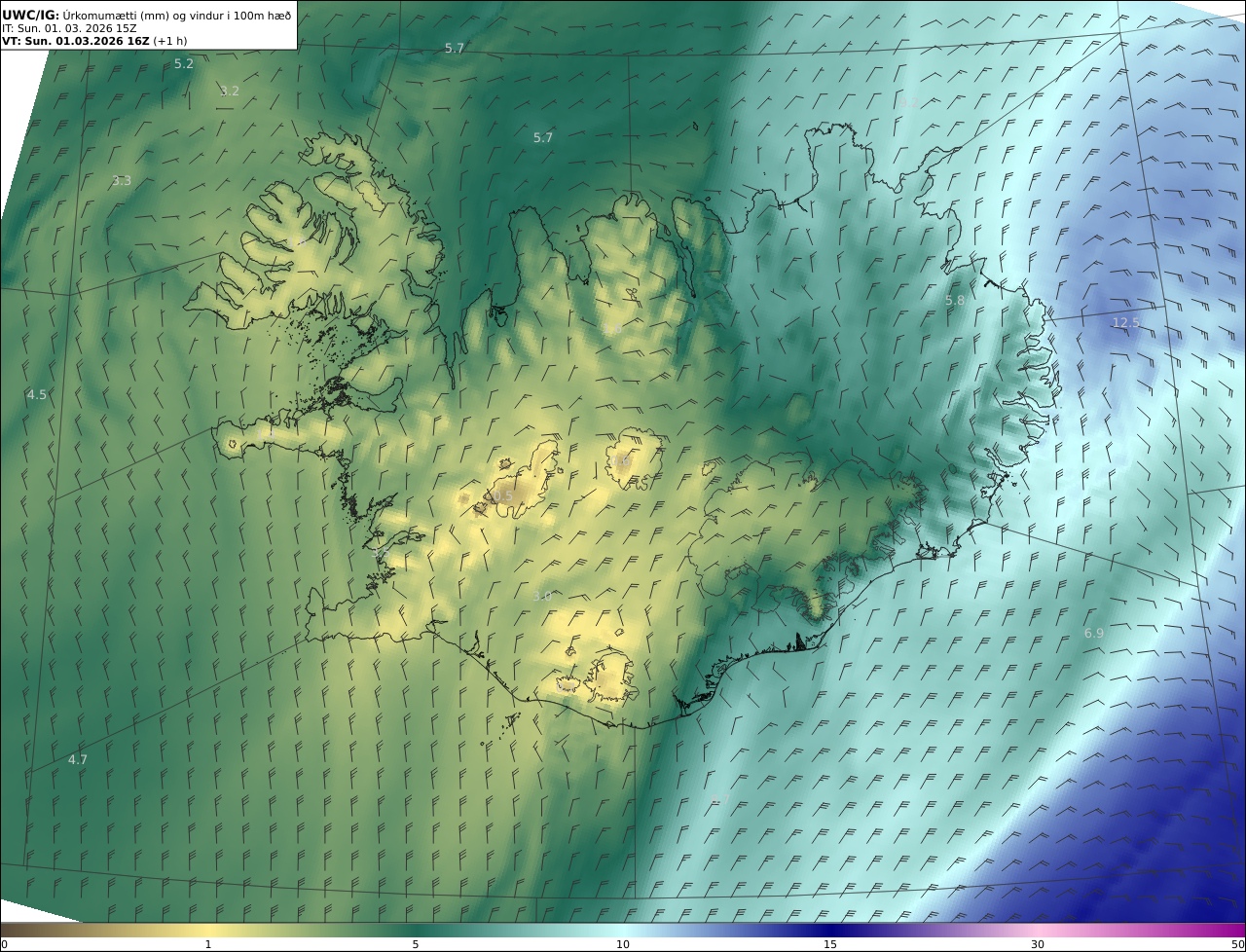Click the colorbar tick label 5
The width and height of the screenshot is (1246, 952).
416,944
